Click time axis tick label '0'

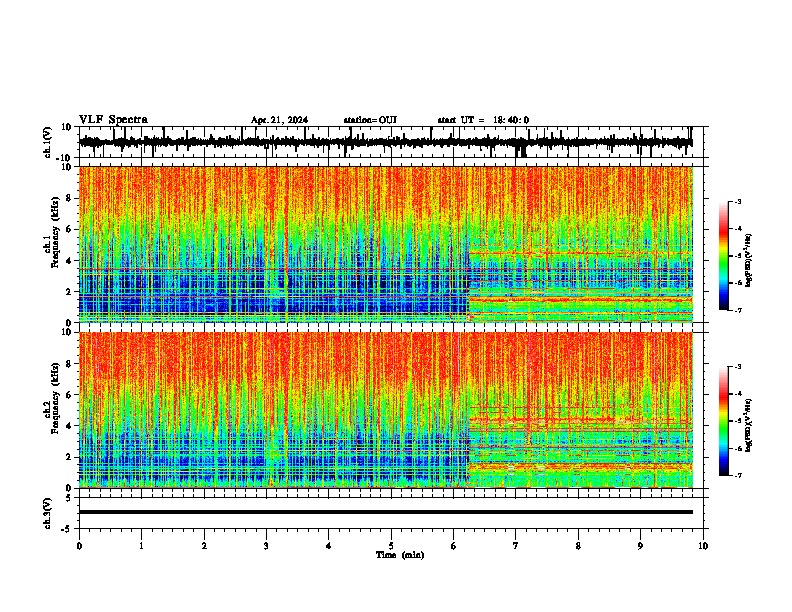click(x=79, y=546)
